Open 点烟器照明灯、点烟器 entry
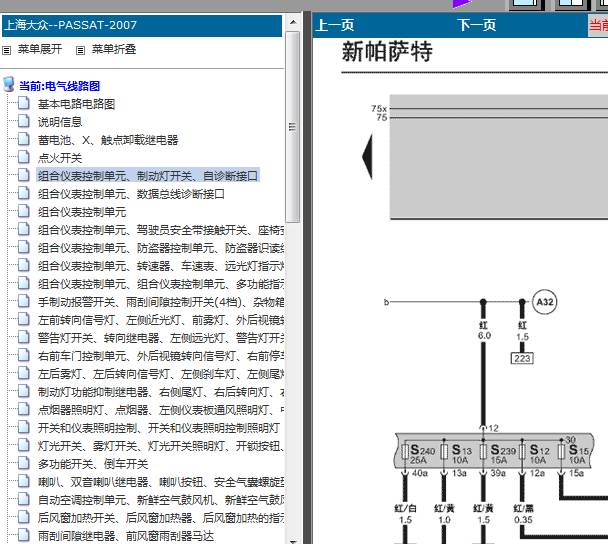Screen dimensions: 608x544 tap(161, 410)
